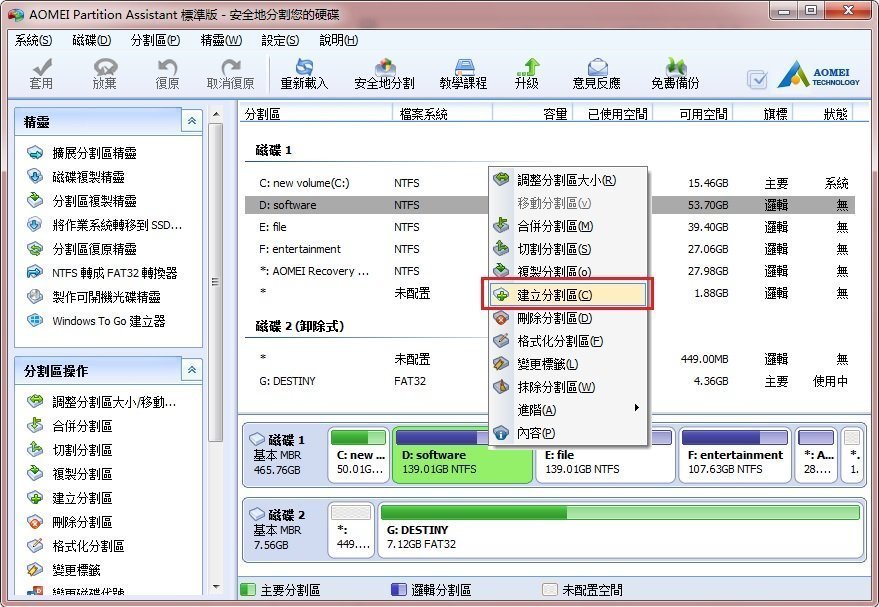The width and height of the screenshot is (879, 607).
Task: Click the 套用 (Apply) checkmark toolbar icon
Action: 42,67
